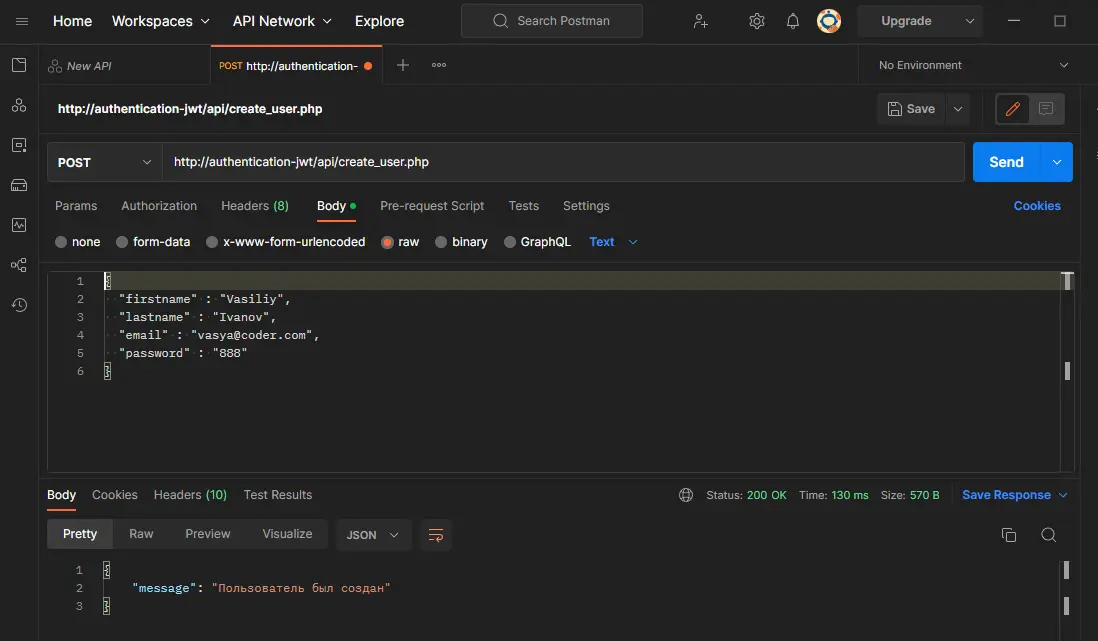Viewport: 1098px width, 641px height.
Task: Open the Collections sidebar icon
Action: [x=19, y=65]
